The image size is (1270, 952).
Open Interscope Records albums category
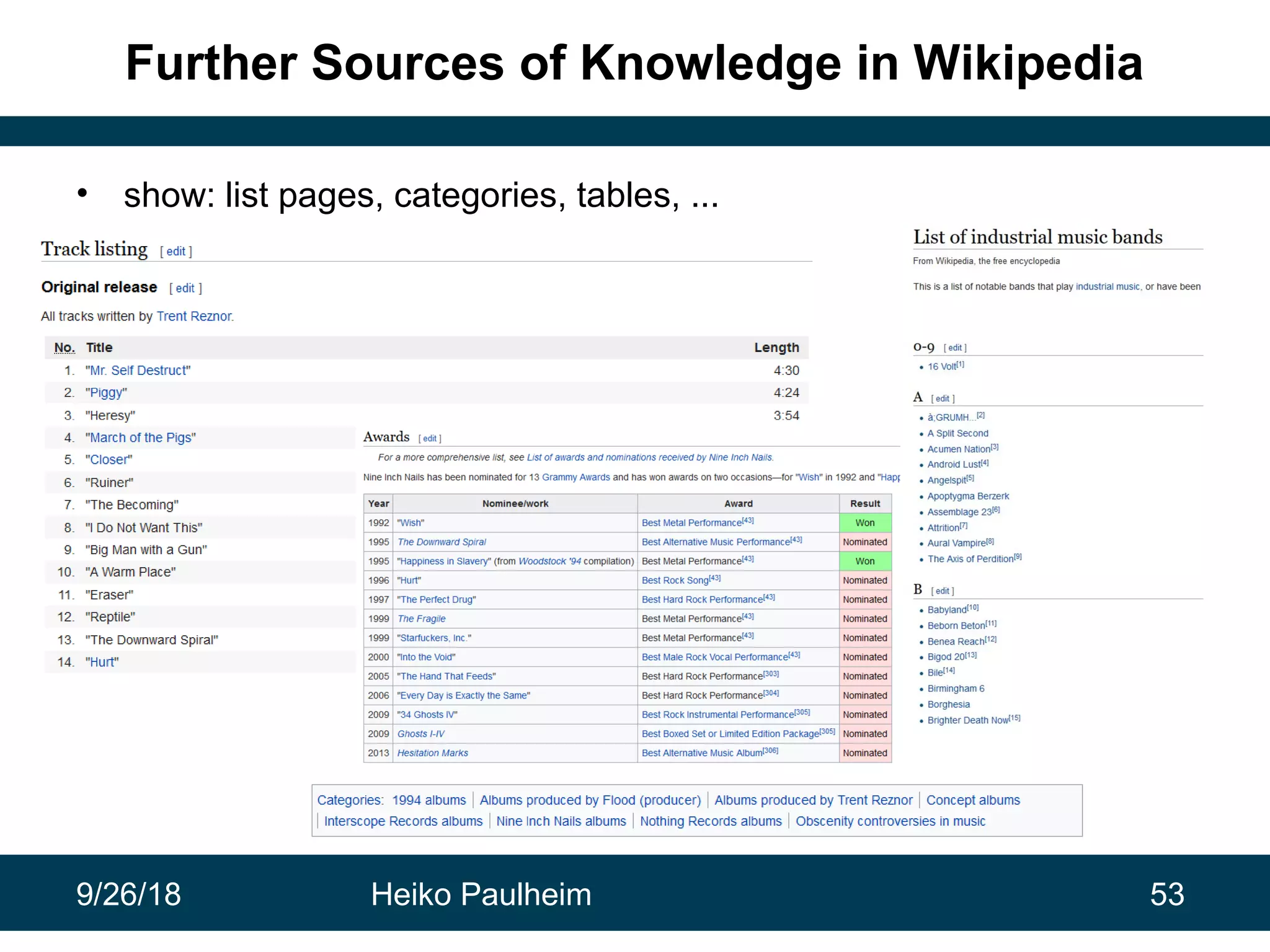click(403, 822)
